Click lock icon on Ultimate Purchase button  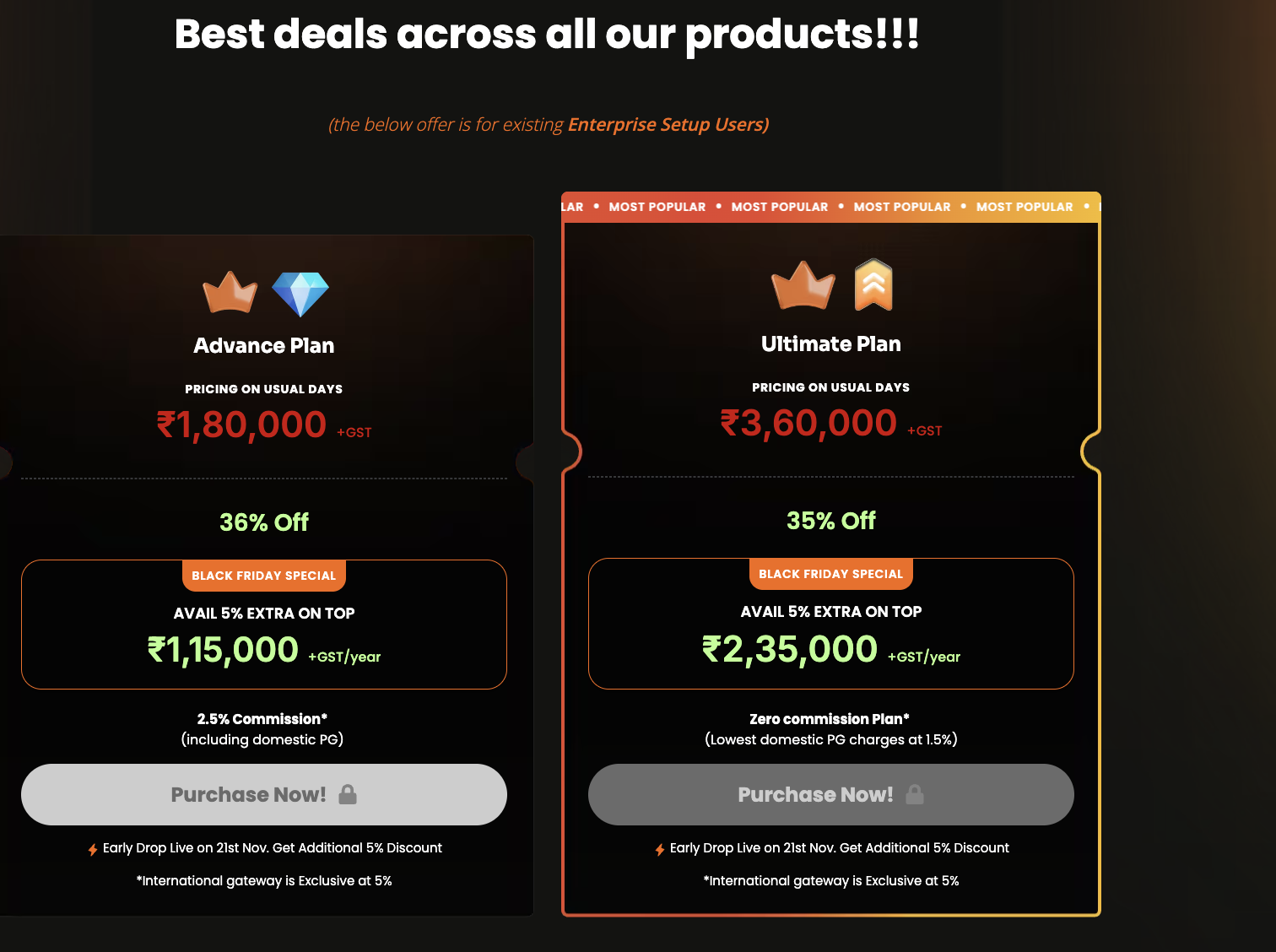915,794
